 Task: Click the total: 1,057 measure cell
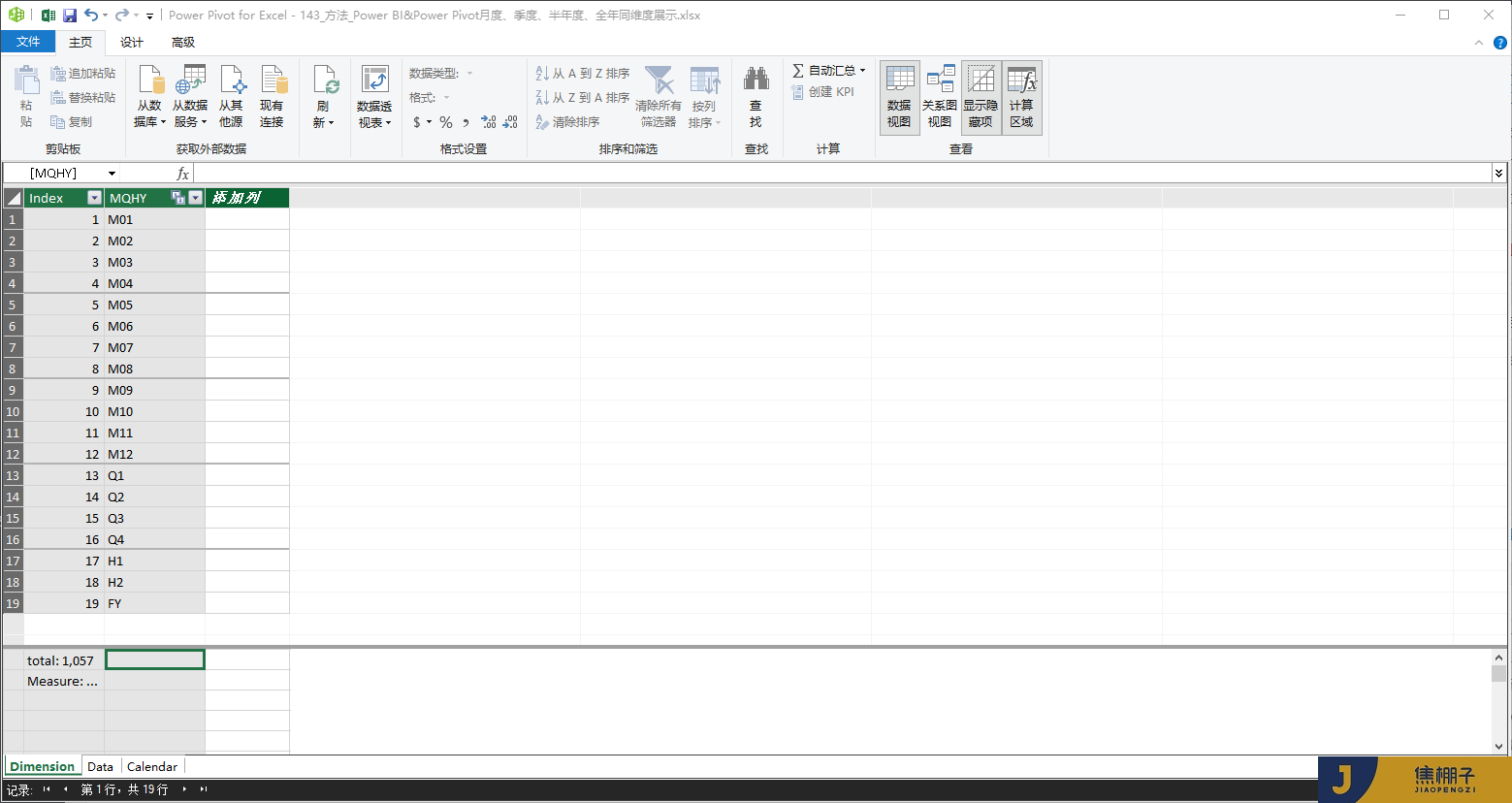point(63,660)
